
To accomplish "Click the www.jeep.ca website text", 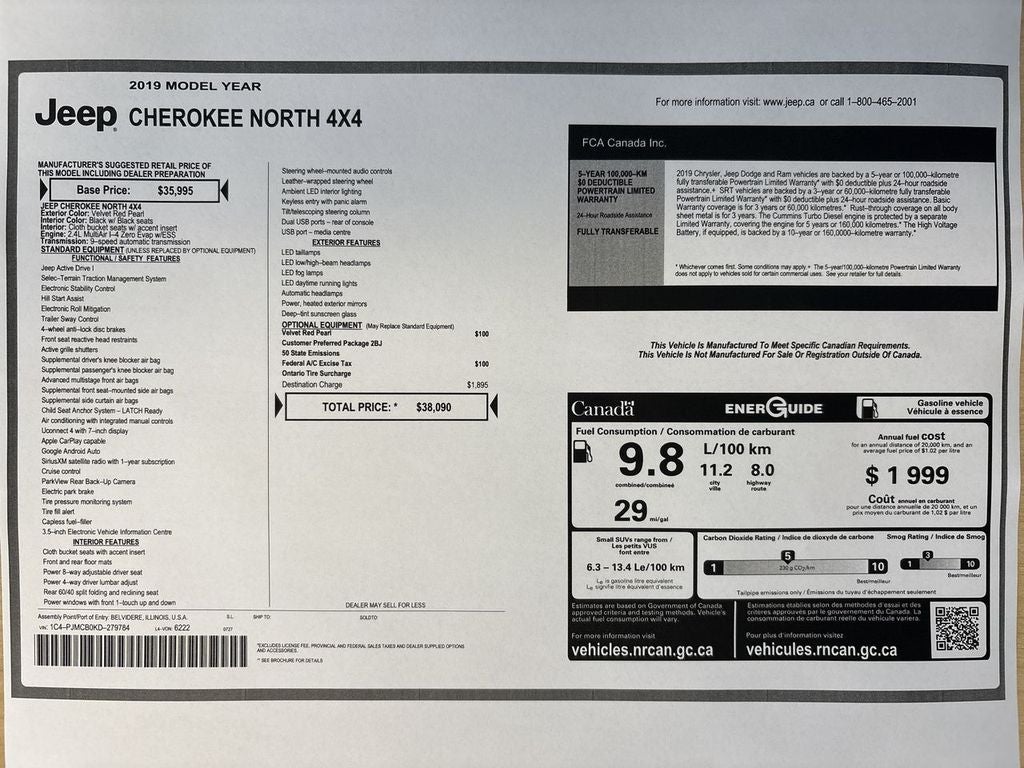I will coord(788,102).
